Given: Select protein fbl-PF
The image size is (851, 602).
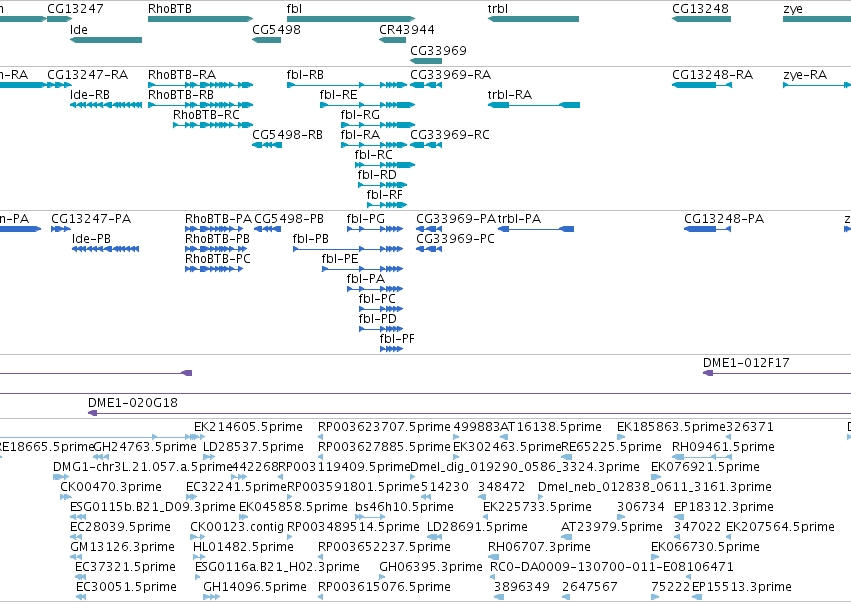Looking at the screenshot, I should point(397,339).
